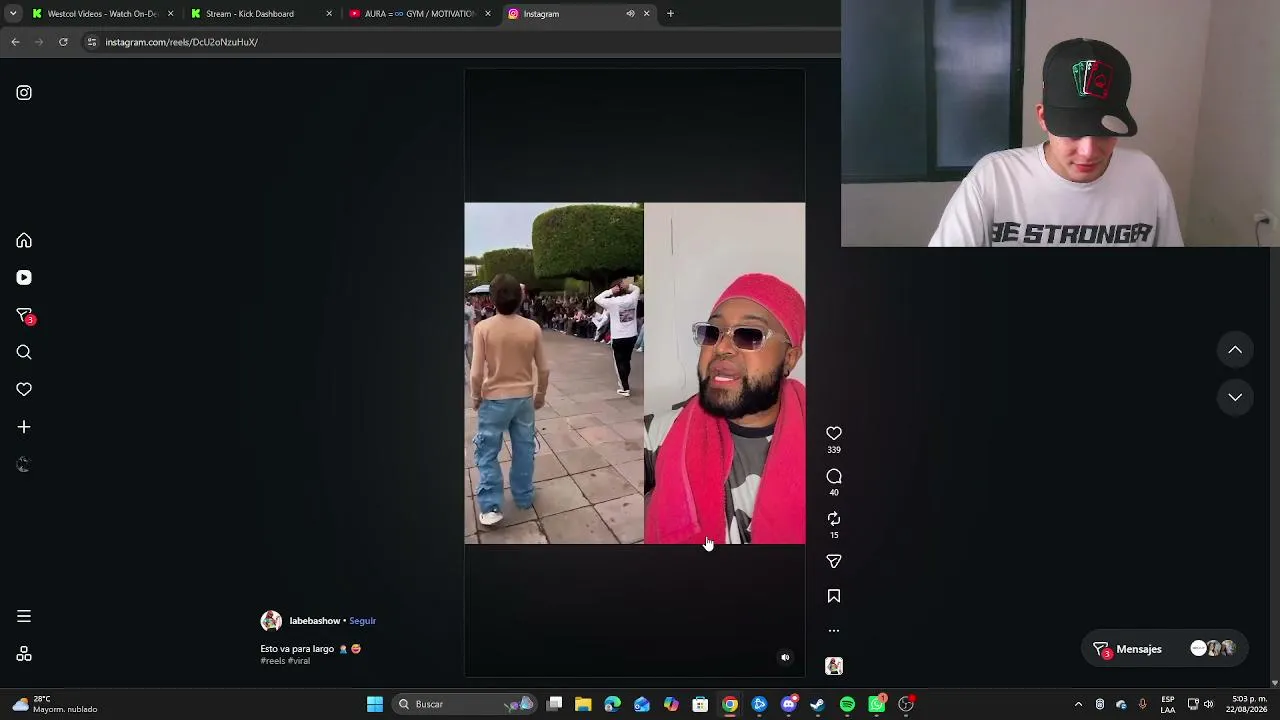Create a new post with plus icon

pos(24,427)
